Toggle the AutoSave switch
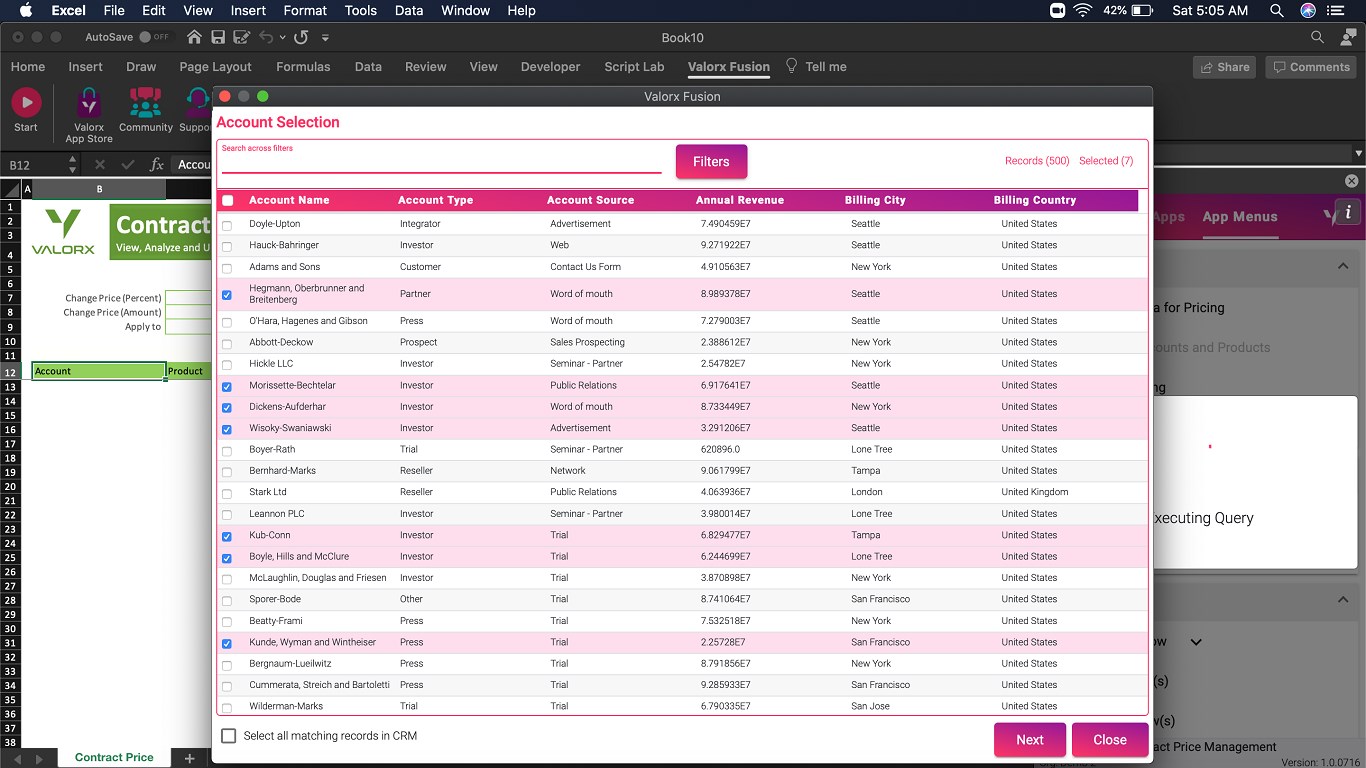Viewport: 1366px width, 768px height. click(x=153, y=37)
